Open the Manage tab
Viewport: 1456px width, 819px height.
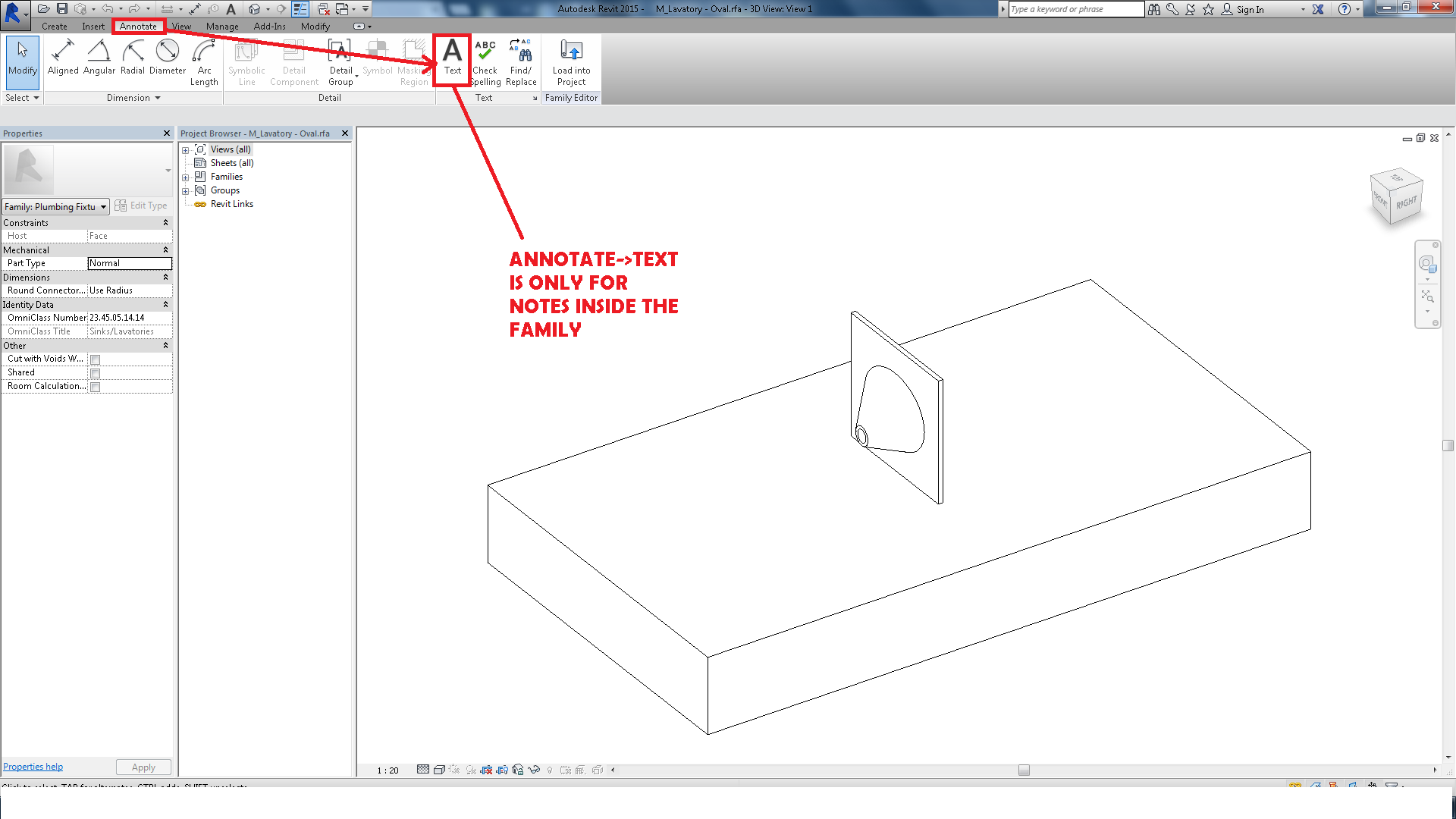(221, 26)
